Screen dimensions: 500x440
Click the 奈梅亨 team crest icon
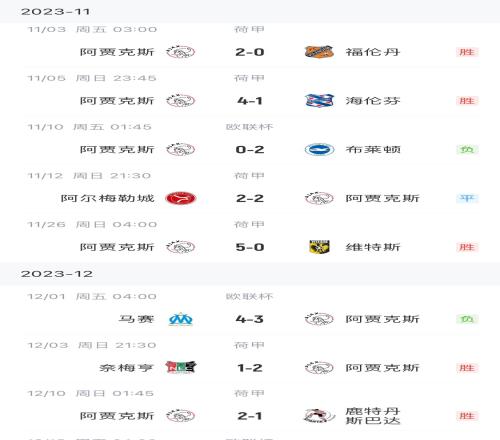[x=181, y=367]
